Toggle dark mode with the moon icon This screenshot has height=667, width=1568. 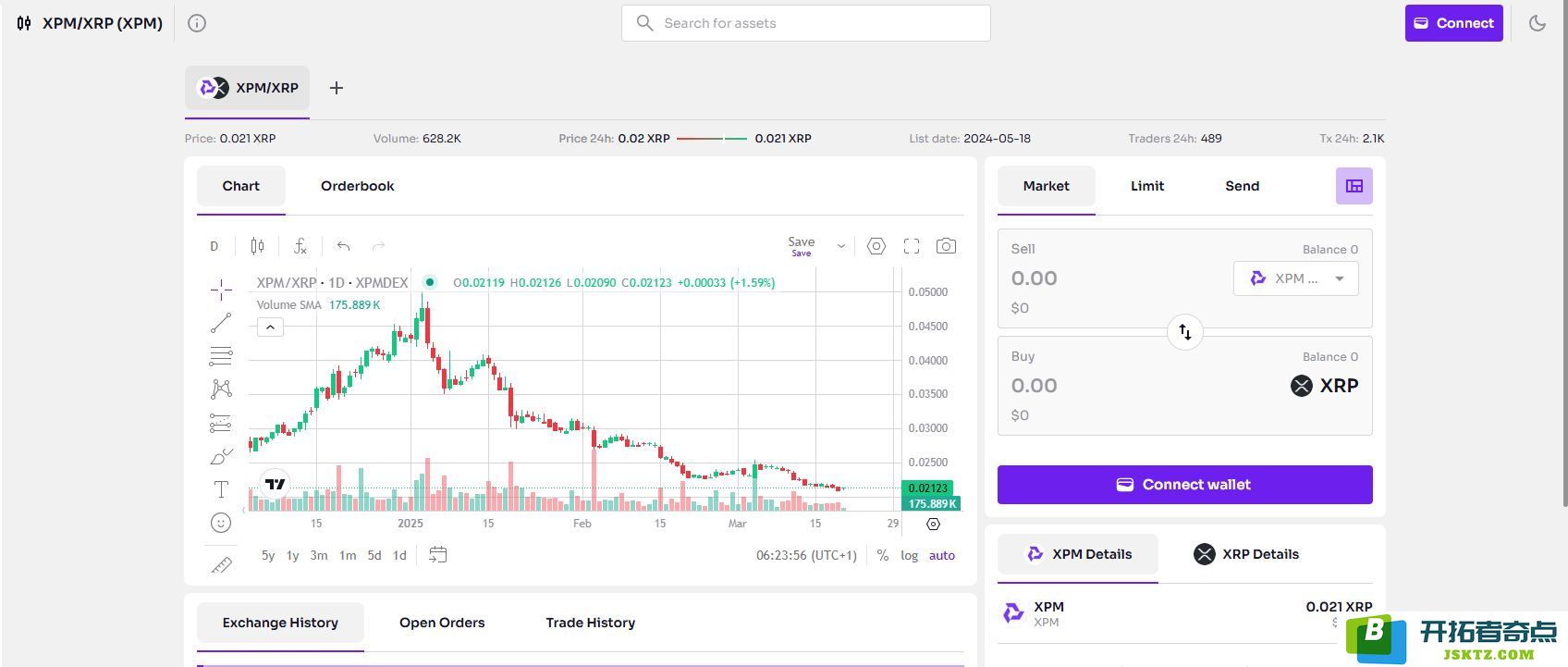coord(1537,23)
